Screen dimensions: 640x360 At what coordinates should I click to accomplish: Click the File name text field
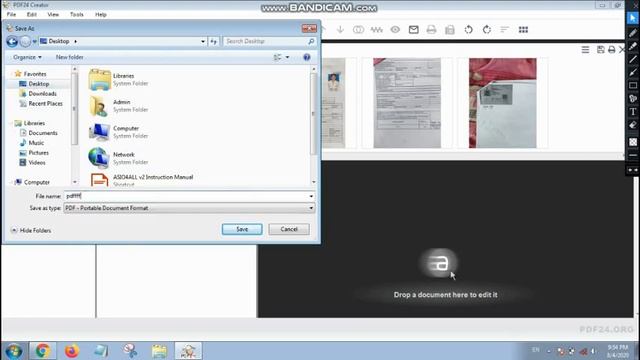click(186, 196)
